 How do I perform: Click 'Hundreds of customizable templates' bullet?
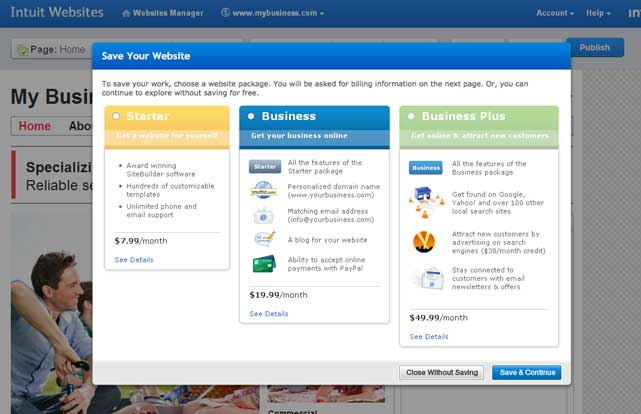(x=170, y=190)
